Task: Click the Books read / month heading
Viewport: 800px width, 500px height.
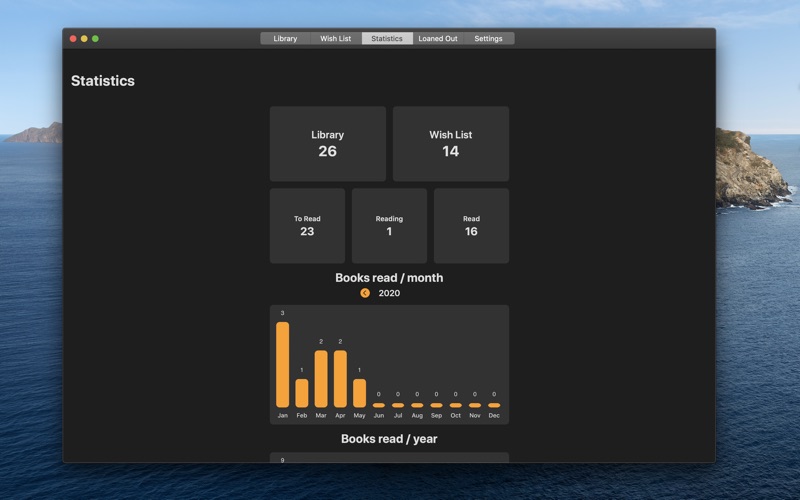Action: [x=389, y=278]
